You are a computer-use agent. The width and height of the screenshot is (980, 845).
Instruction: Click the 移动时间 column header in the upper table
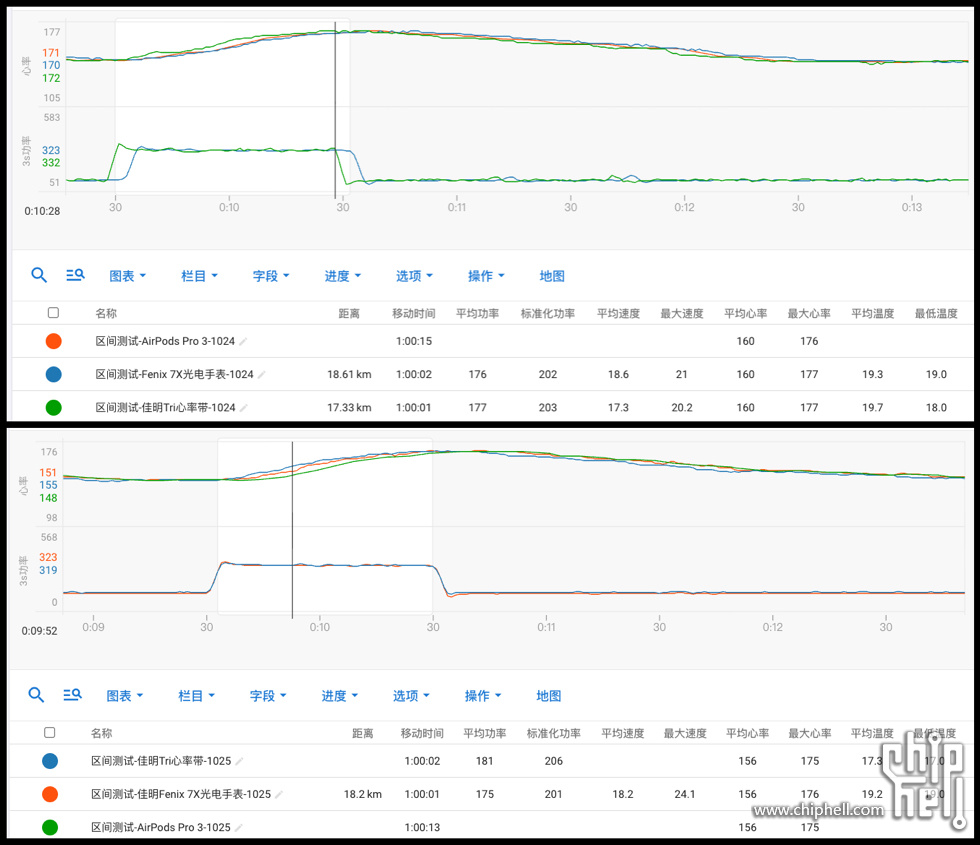pyautogui.click(x=414, y=313)
